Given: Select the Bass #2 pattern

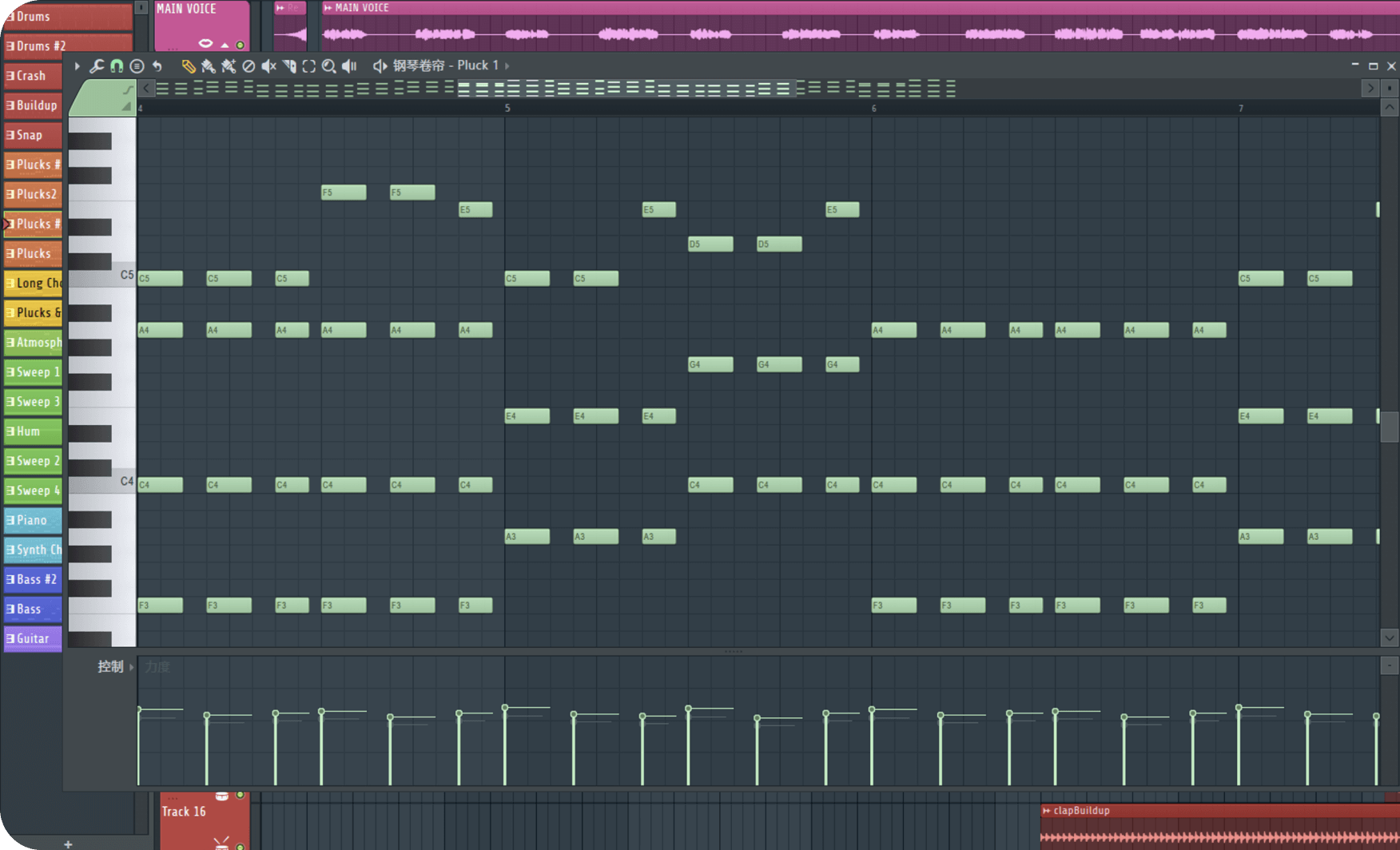Looking at the screenshot, I should (x=33, y=579).
